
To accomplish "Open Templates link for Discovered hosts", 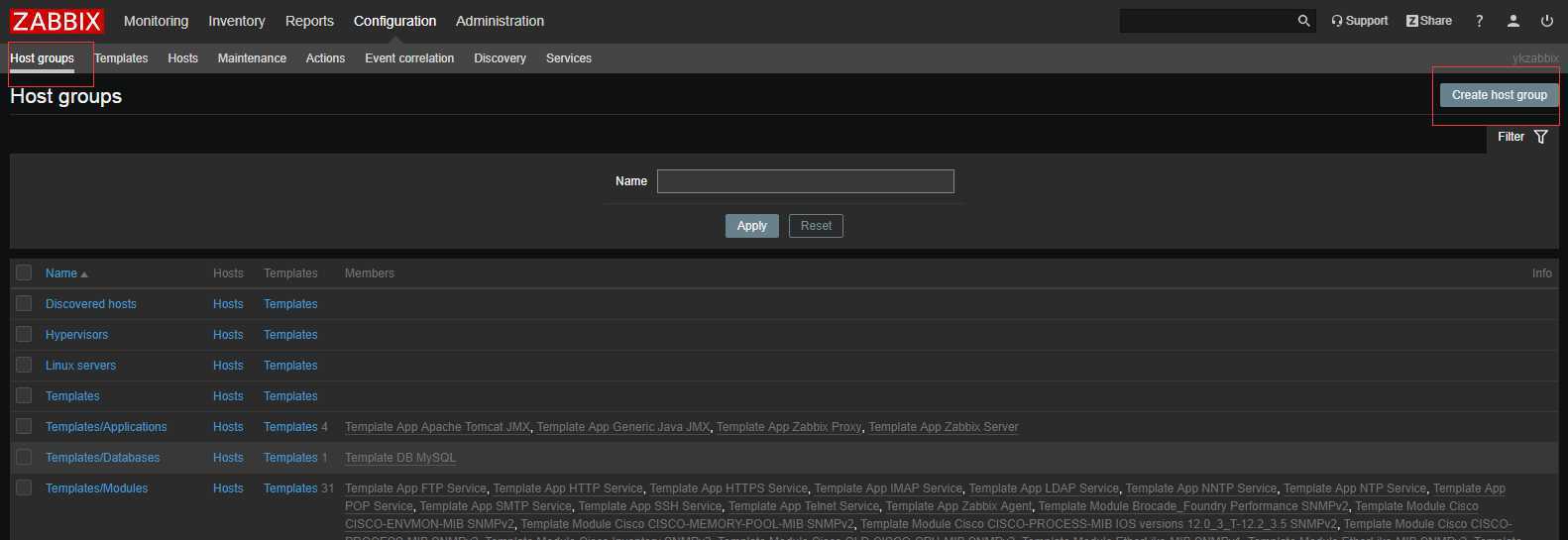I will tap(290, 304).
